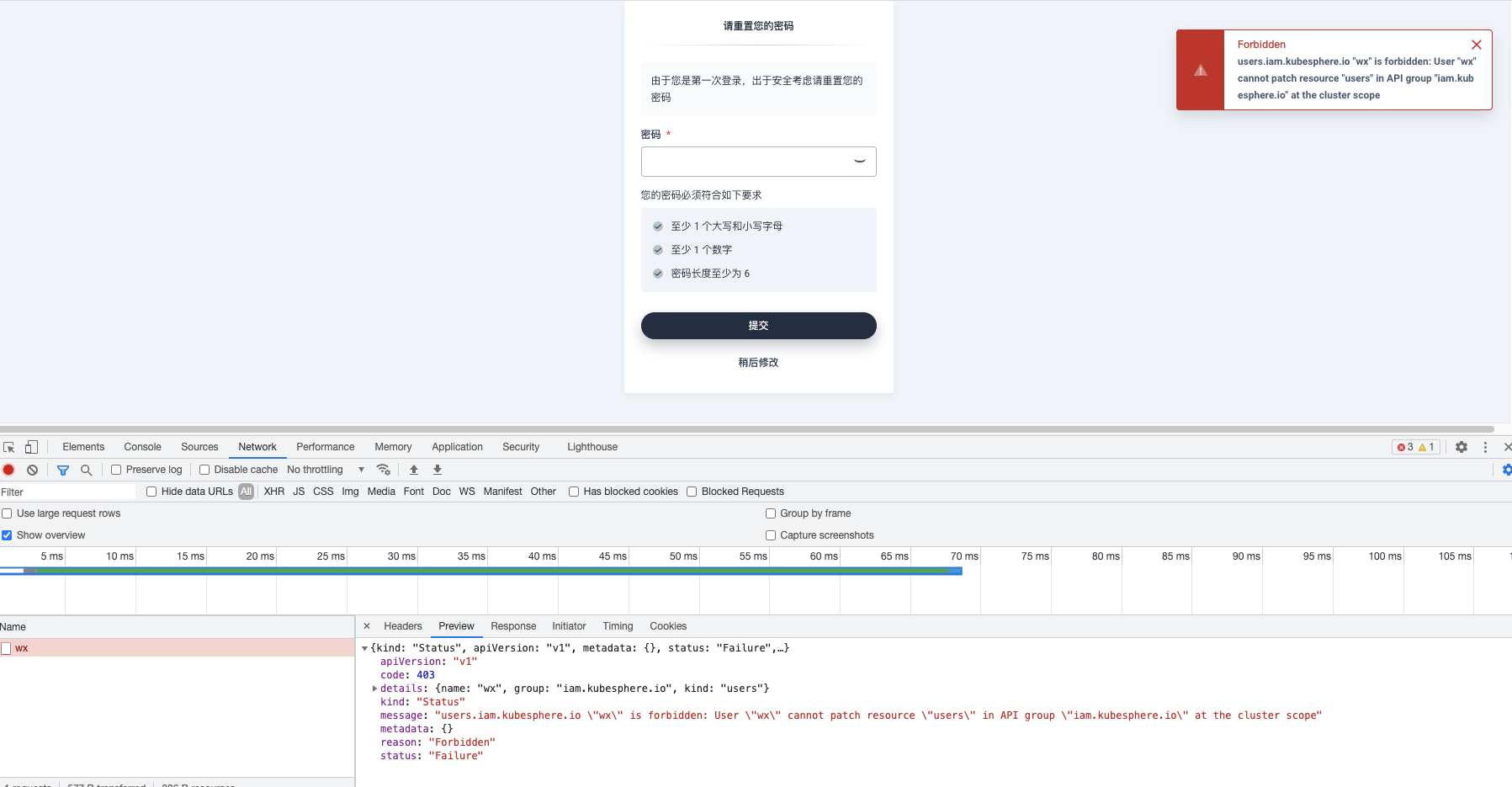Click the 稍后修改 link
Image resolution: width=1512 pixels, height=787 pixels.
tap(758, 363)
